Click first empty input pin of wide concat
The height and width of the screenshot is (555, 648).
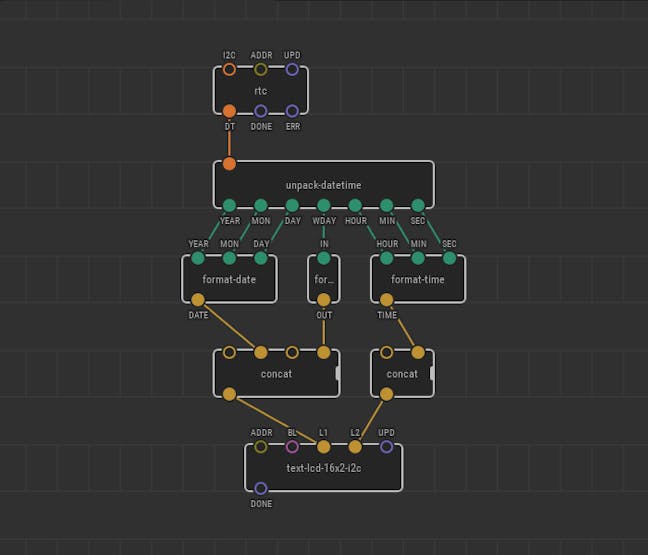click(x=229, y=353)
